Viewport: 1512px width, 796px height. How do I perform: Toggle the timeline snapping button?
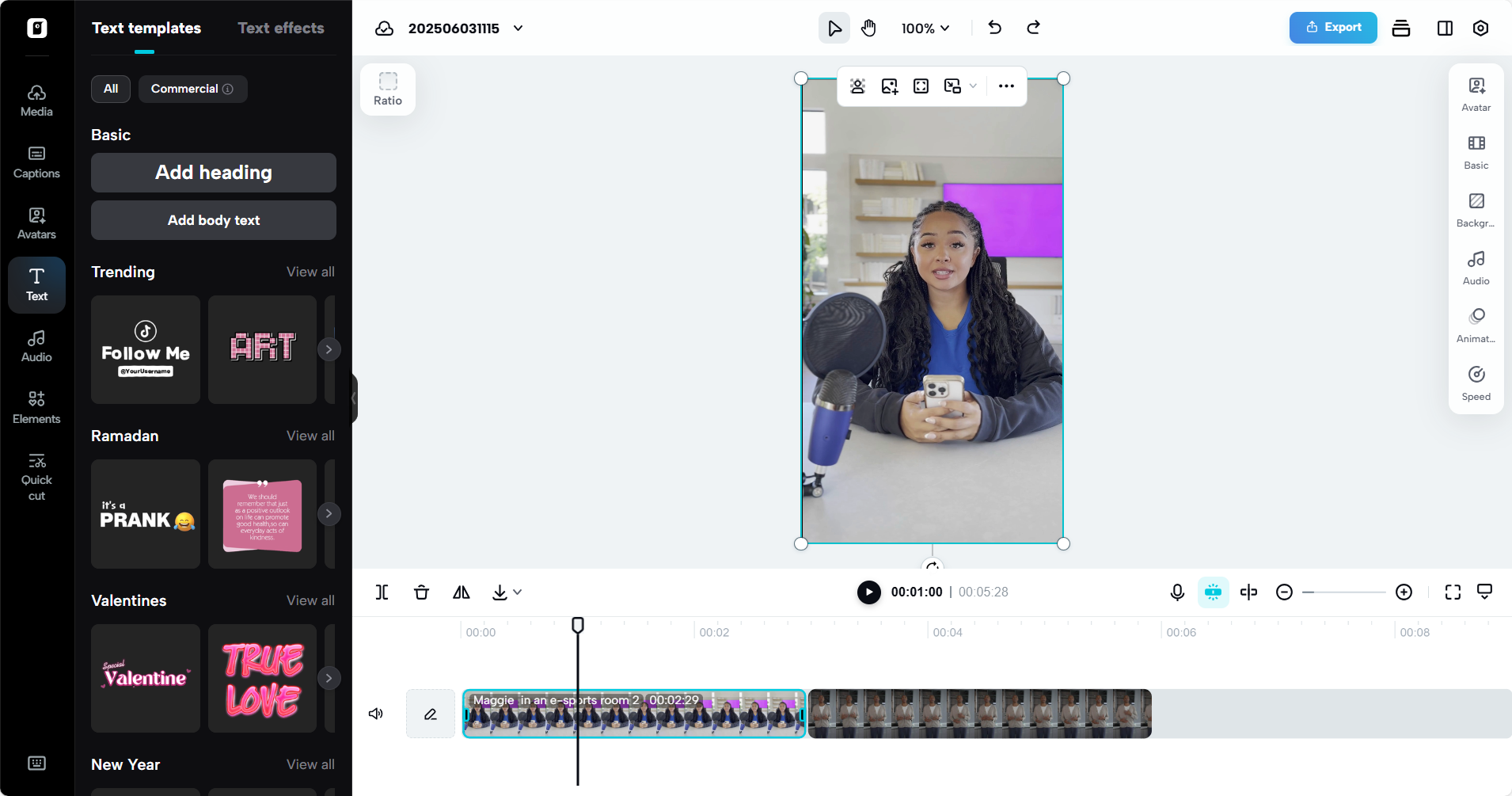pos(1213,592)
